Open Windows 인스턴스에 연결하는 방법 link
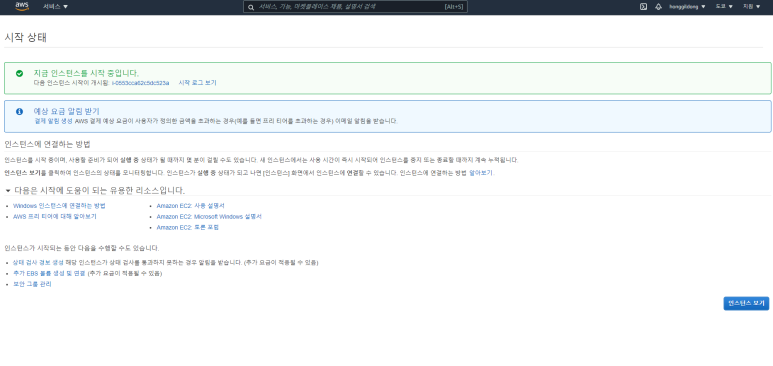Screen dimensions: 773x366 point(59,206)
